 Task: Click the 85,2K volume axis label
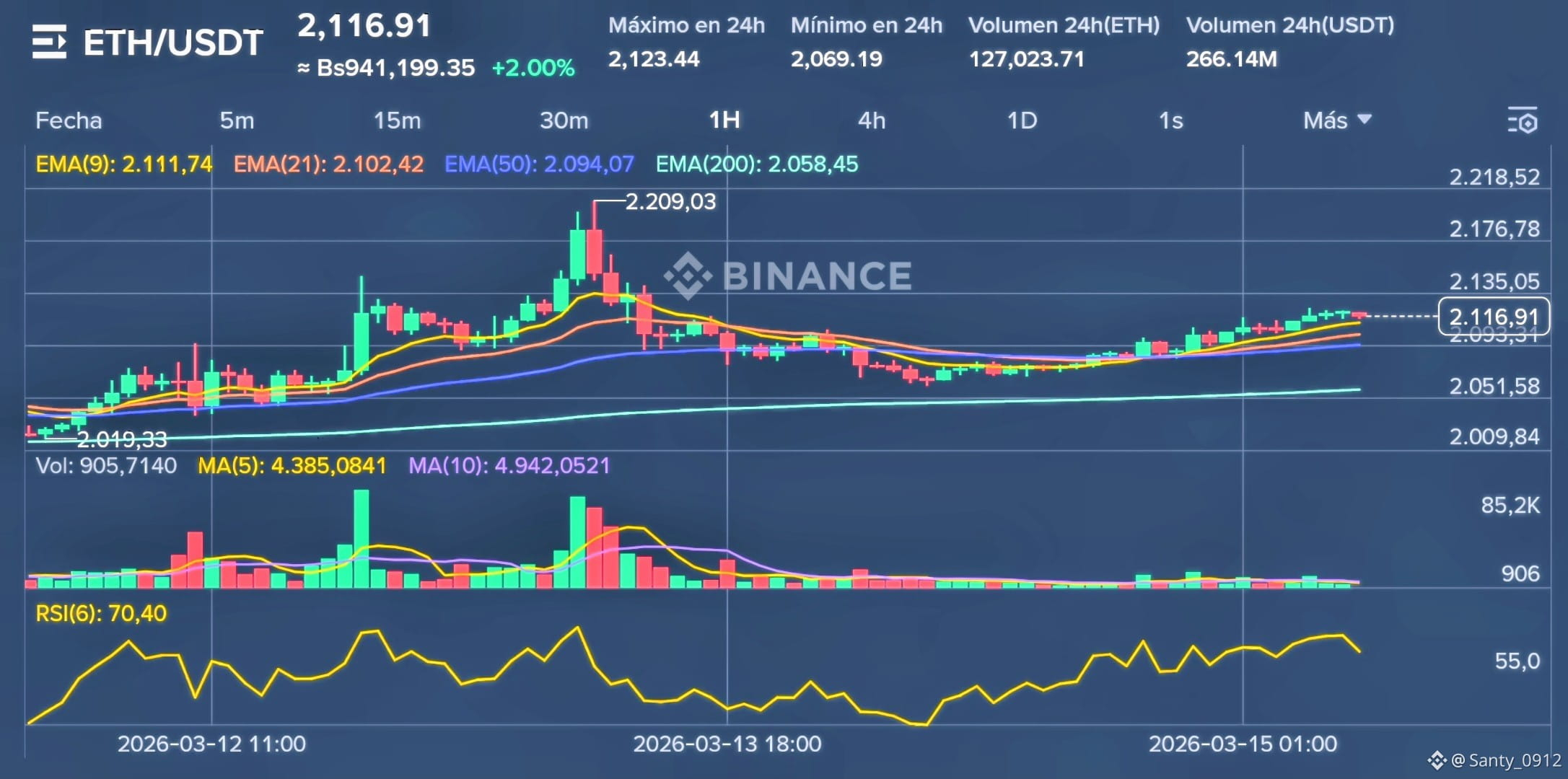[x=1510, y=506]
